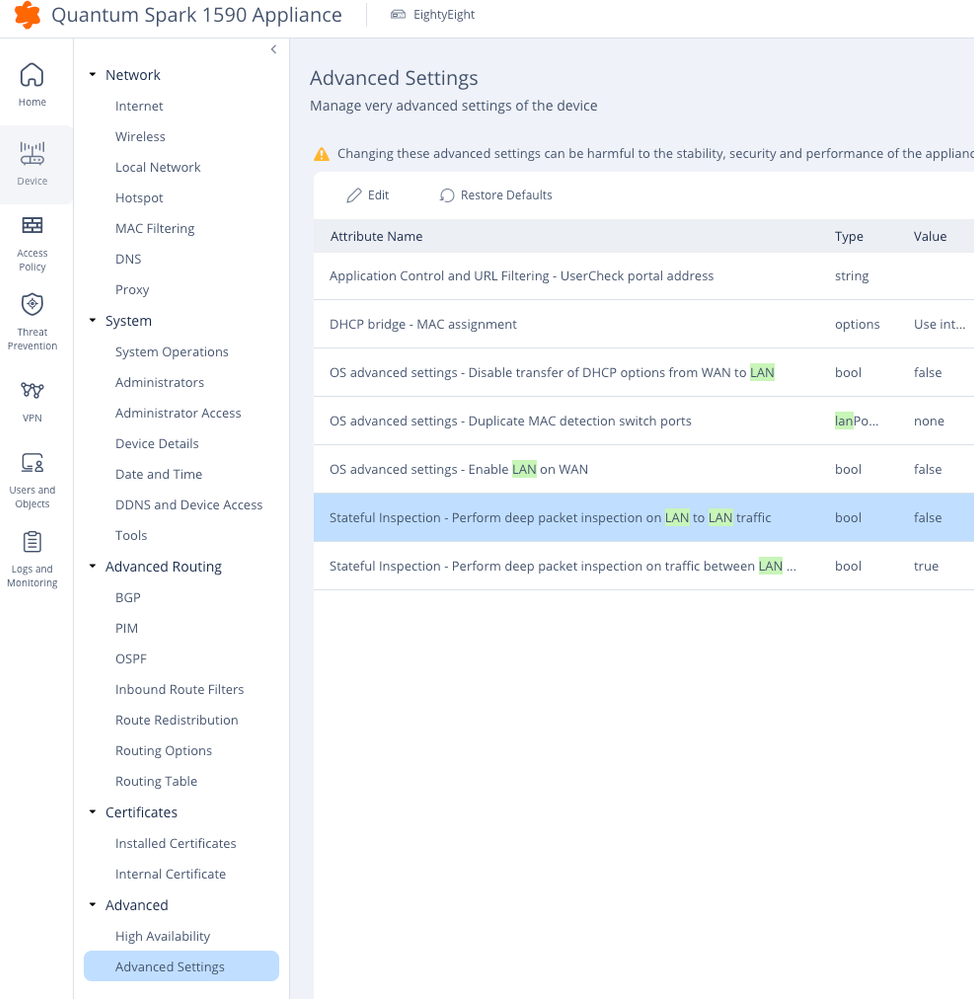Sort by Type column header
Viewport: 974px width, 999px height.
pyautogui.click(x=849, y=236)
